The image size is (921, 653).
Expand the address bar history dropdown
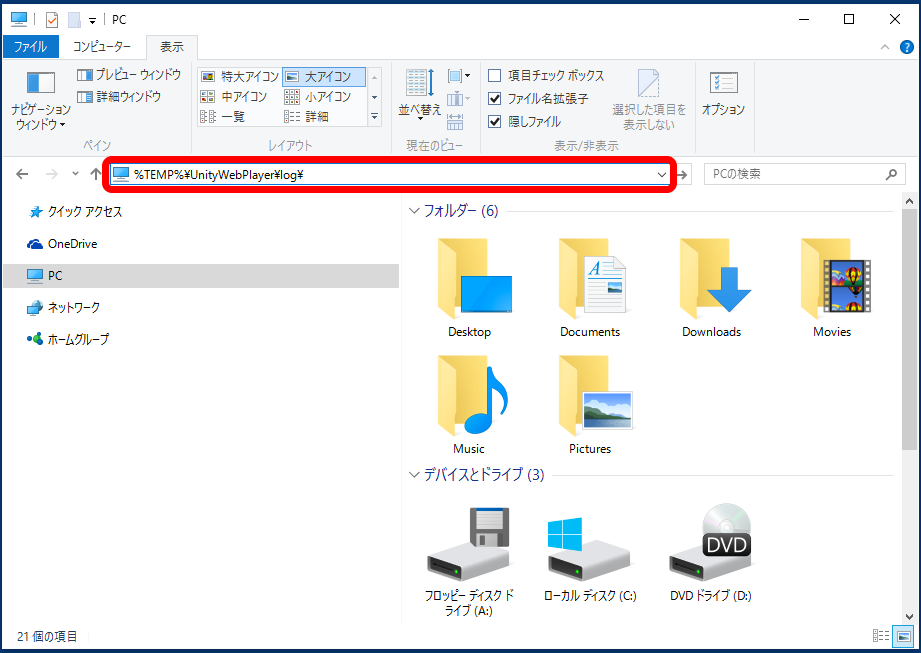661,174
